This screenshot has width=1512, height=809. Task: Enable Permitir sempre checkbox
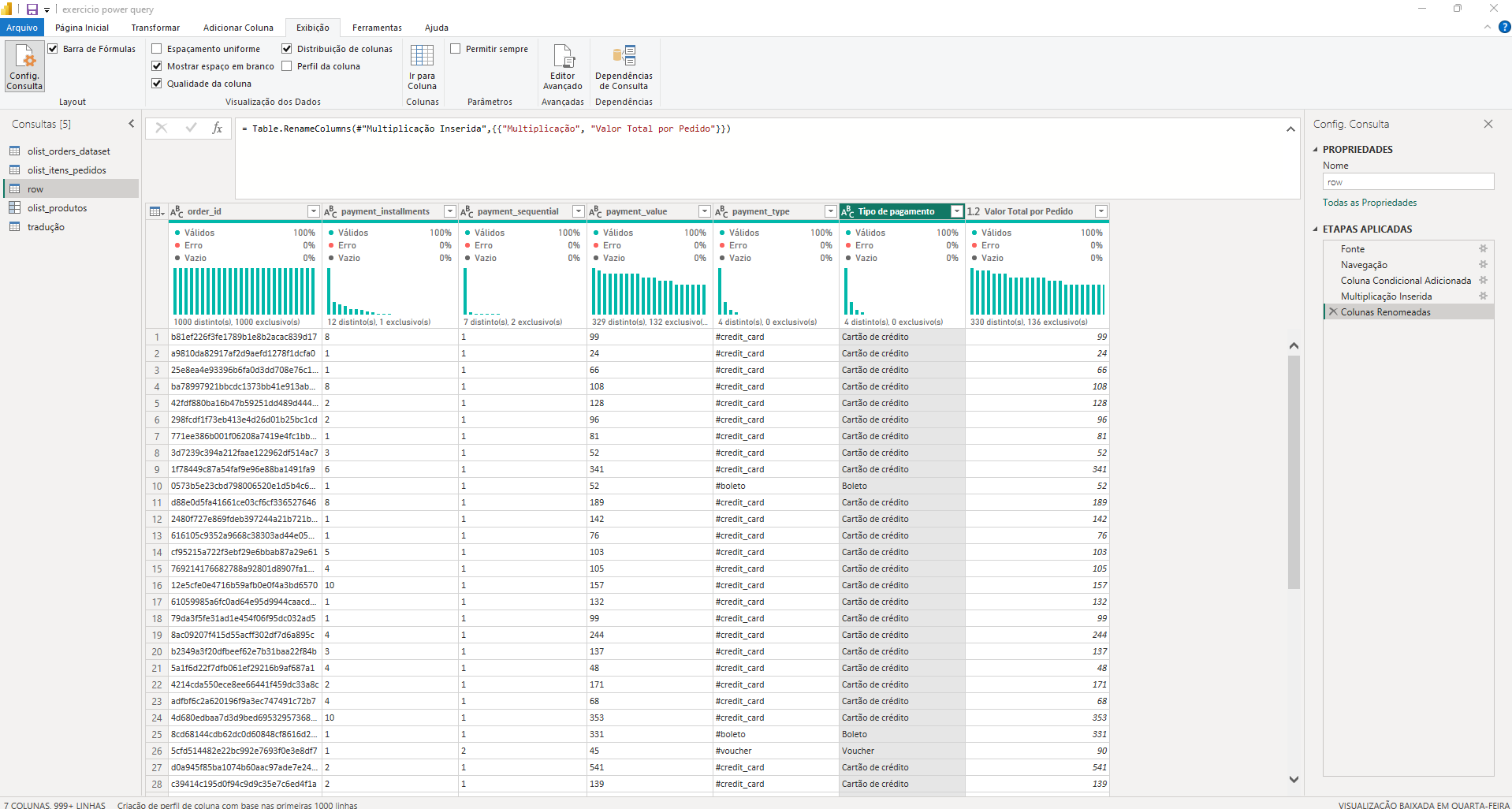tap(456, 49)
